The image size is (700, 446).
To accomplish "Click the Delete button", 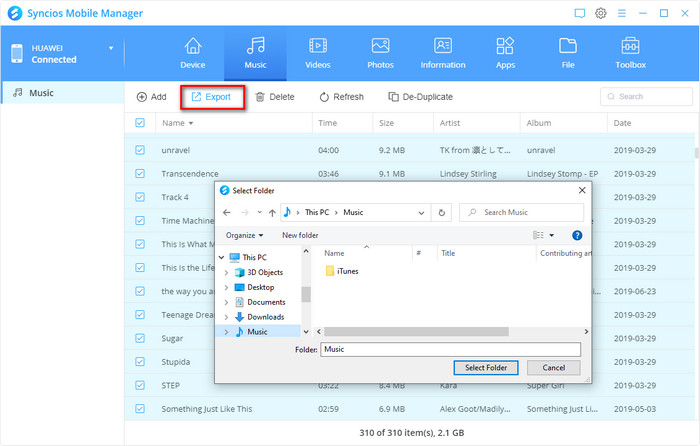I will pyautogui.click(x=275, y=97).
